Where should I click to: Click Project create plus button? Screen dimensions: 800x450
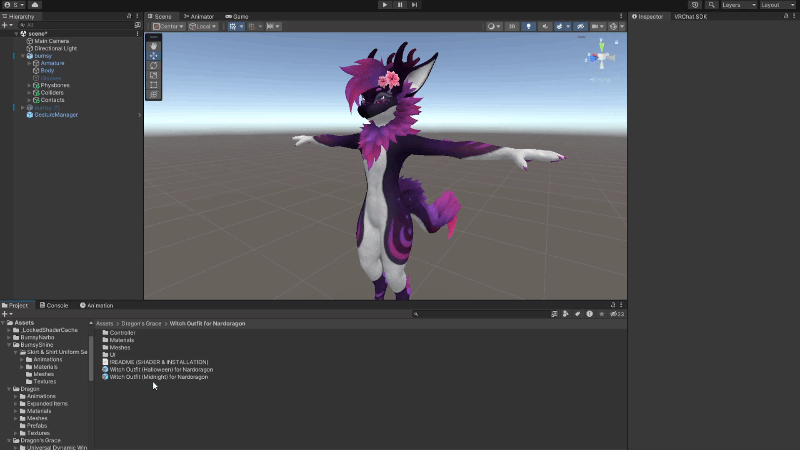[7, 314]
